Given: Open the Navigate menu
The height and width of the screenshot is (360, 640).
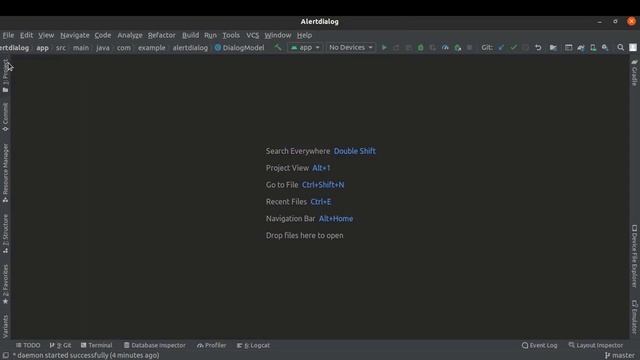Looking at the screenshot, I should click(x=75, y=35).
